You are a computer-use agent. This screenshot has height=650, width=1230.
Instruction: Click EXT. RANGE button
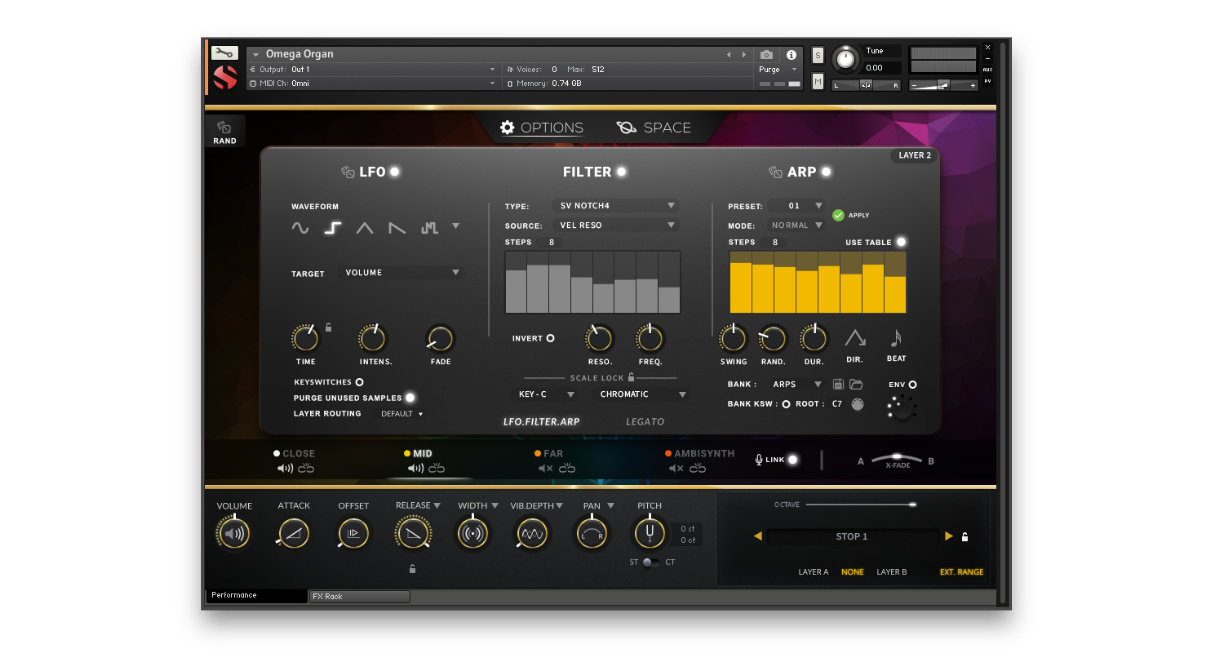tap(961, 572)
